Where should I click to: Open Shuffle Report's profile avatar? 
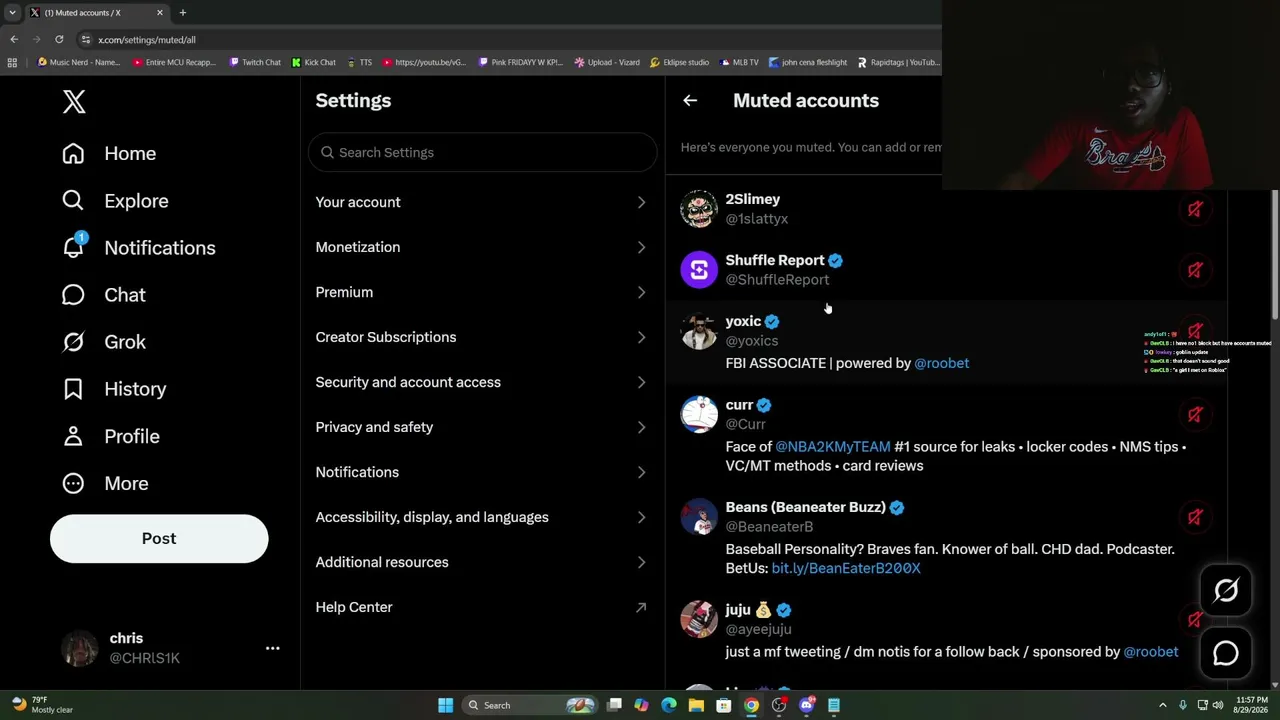(699, 270)
